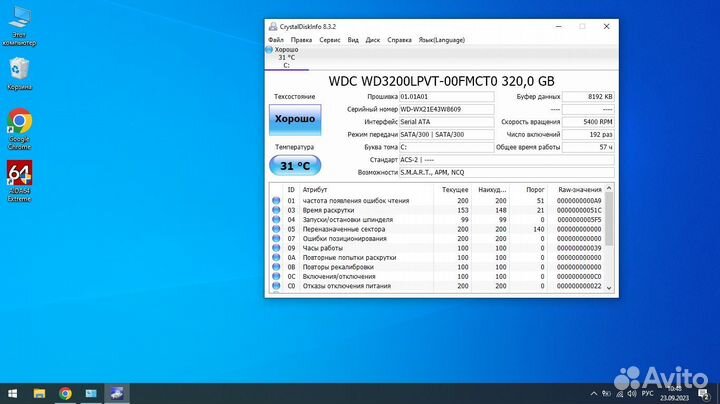Click the scroll up arrow of attribute list
Image resolution: width=720 pixels, height=404 pixels.
pyautogui.click(x=609, y=188)
